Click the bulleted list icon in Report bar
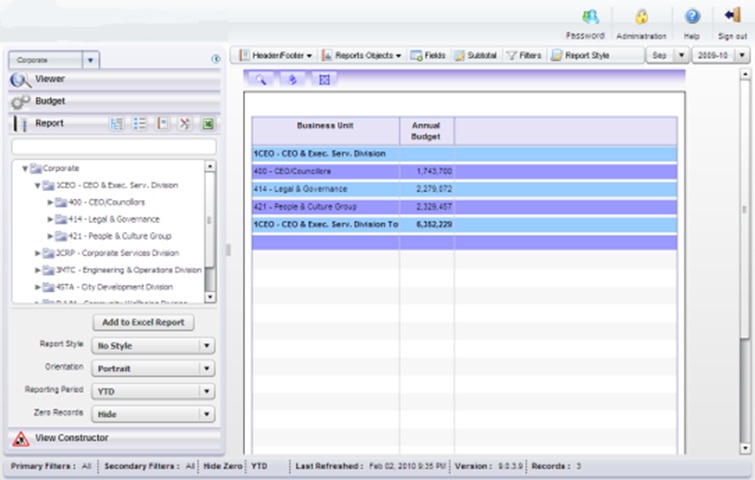Viewport: 755px width, 480px height. [140, 124]
